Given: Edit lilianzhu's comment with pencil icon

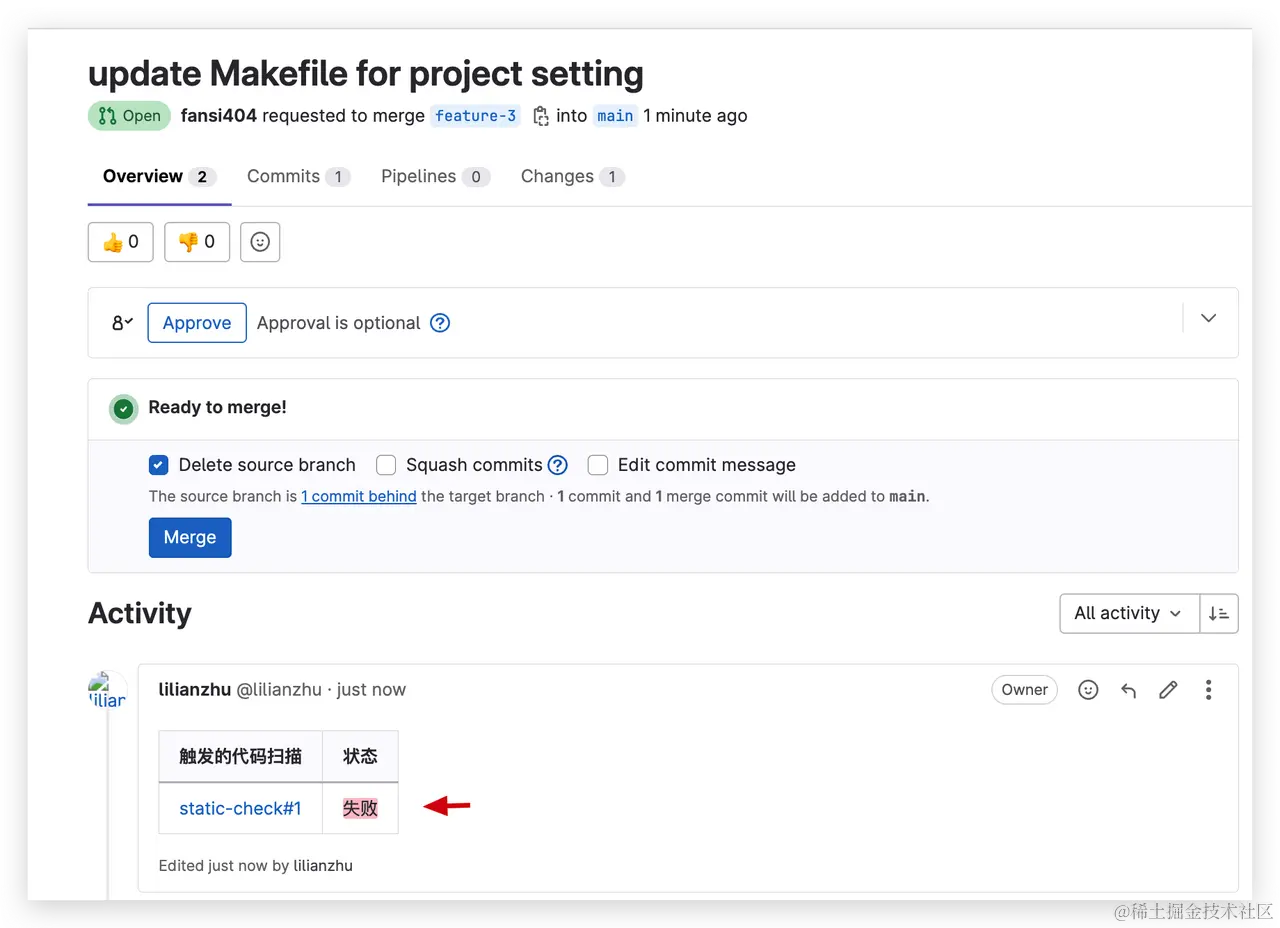Looking at the screenshot, I should pyautogui.click(x=1168, y=690).
